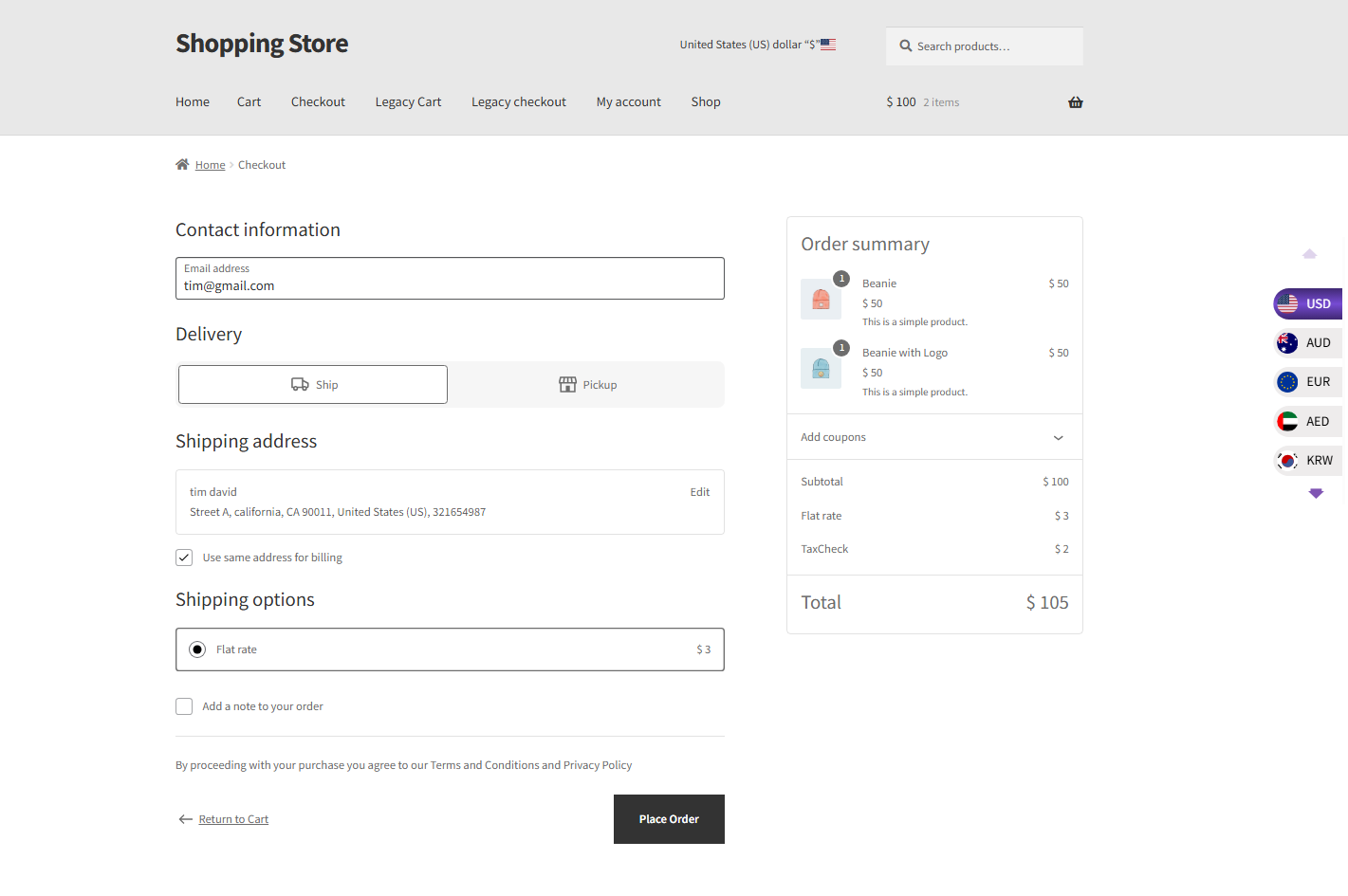Select KRW currency flag in switcher
Image resolution: width=1348 pixels, height=896 pixels.
point(1287,461)
